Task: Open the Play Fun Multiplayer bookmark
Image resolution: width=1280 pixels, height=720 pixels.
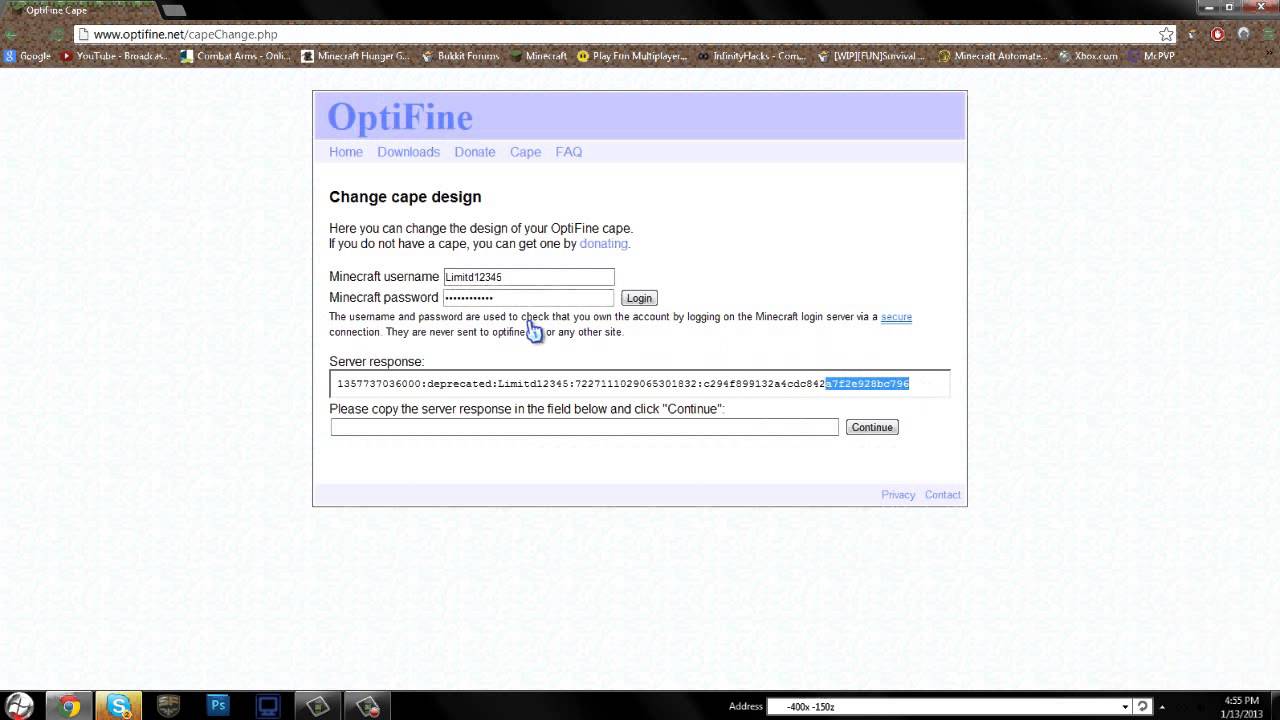Action: pos(632,56)
